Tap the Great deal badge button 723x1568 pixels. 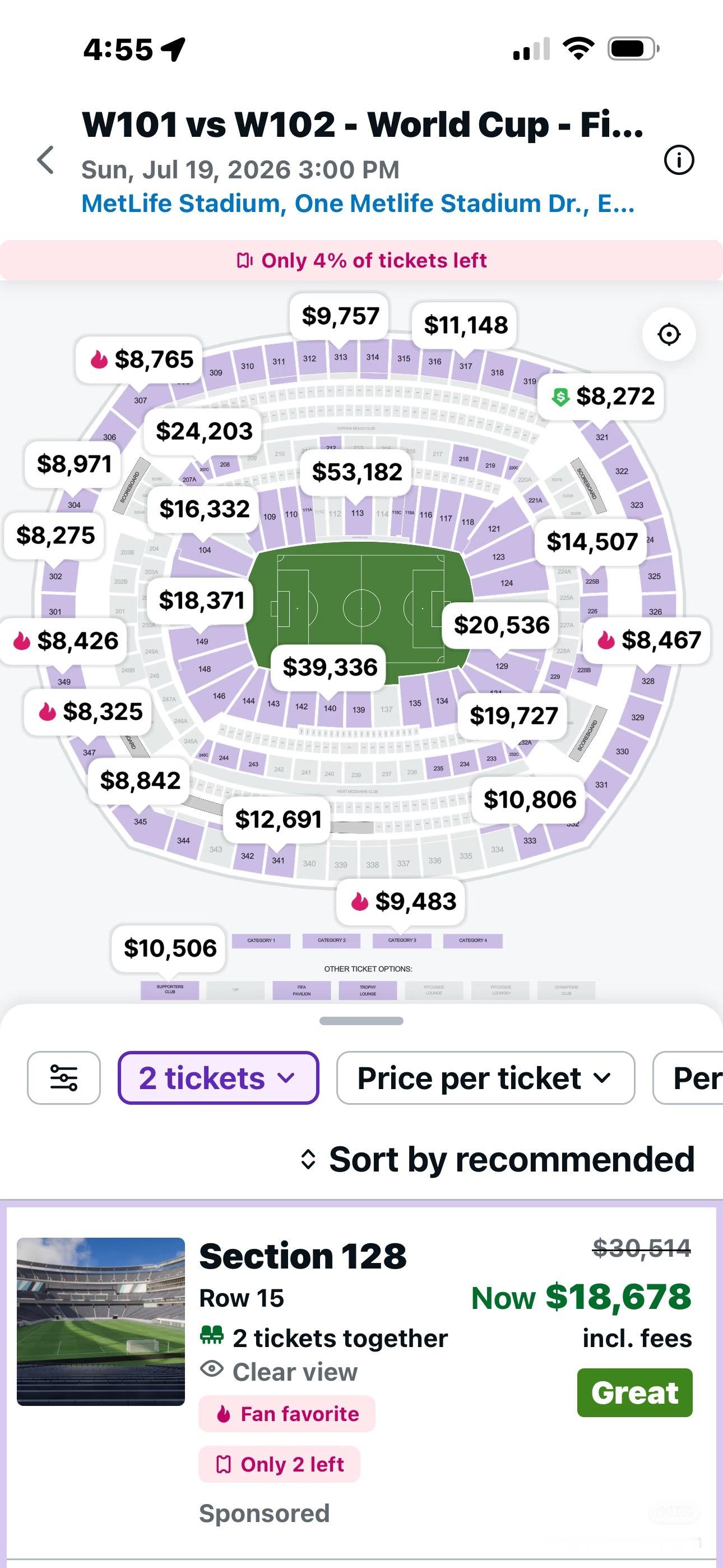635,1392
